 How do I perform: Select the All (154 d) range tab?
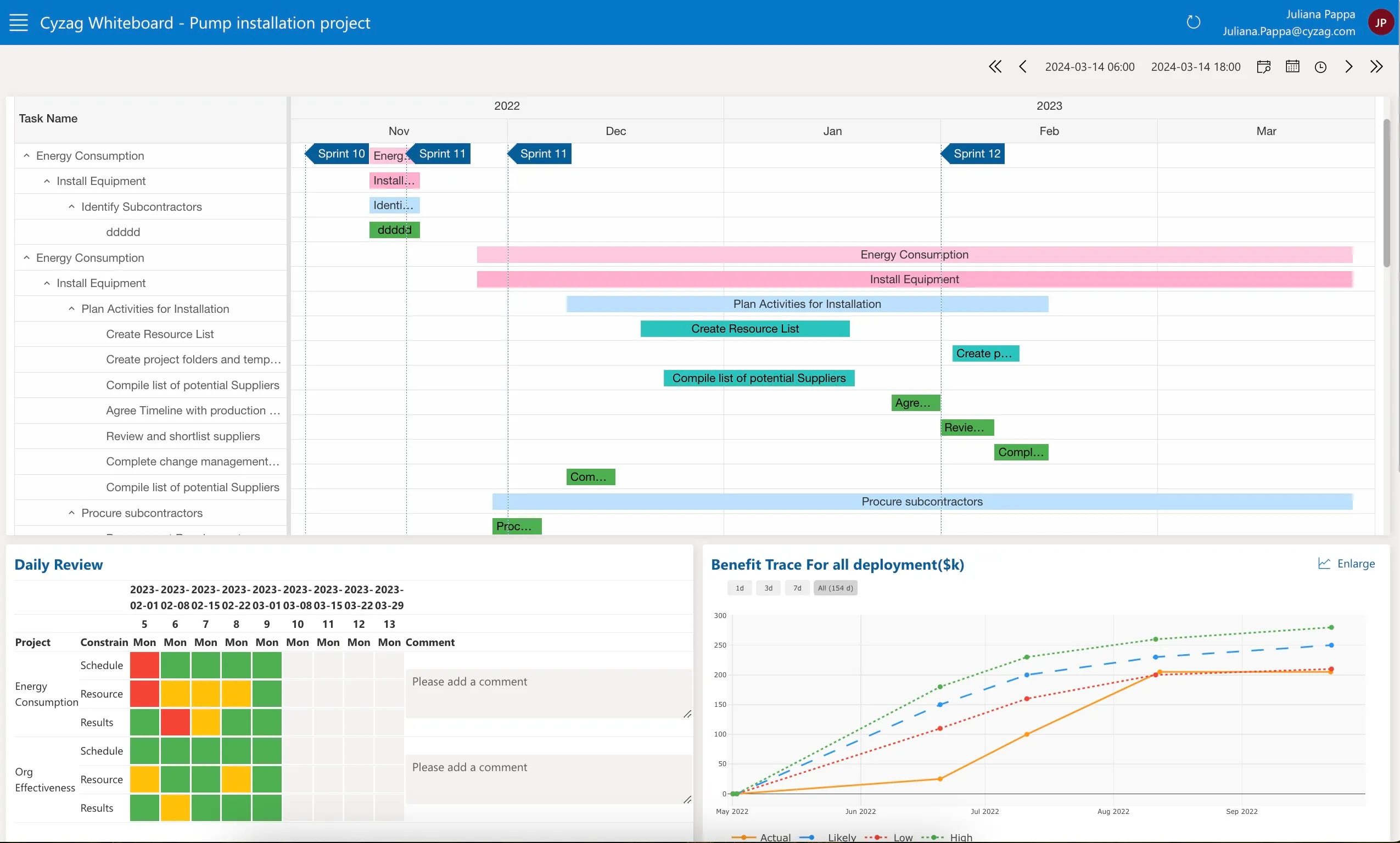pos(835,588)
